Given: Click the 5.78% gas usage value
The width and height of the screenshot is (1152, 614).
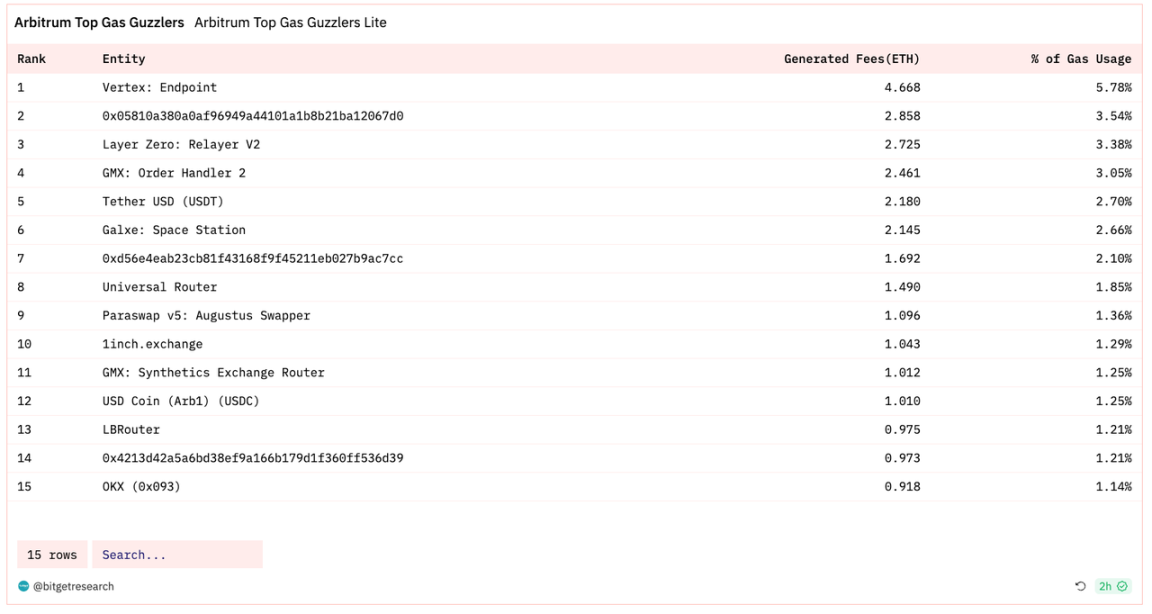Looking at the screenshot, I should (1114, 87).
